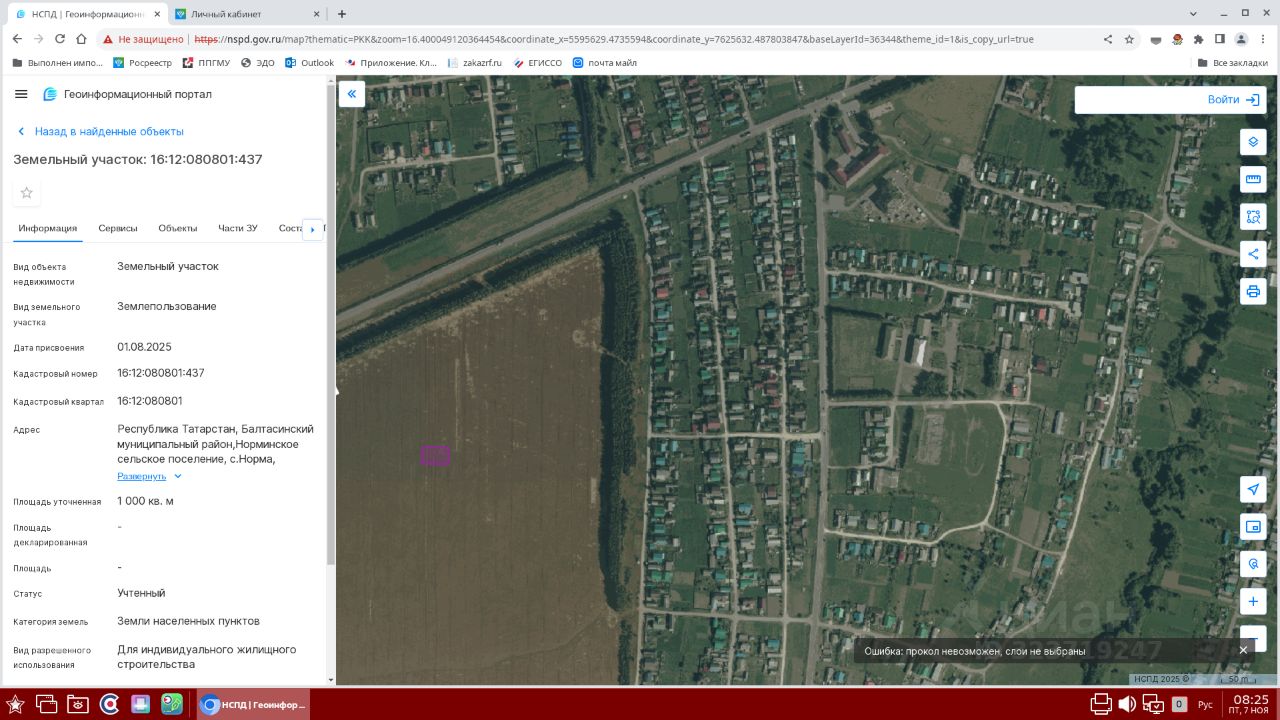Open the browser home page
Screen dimensions: 1280x720
pos(82,39)
